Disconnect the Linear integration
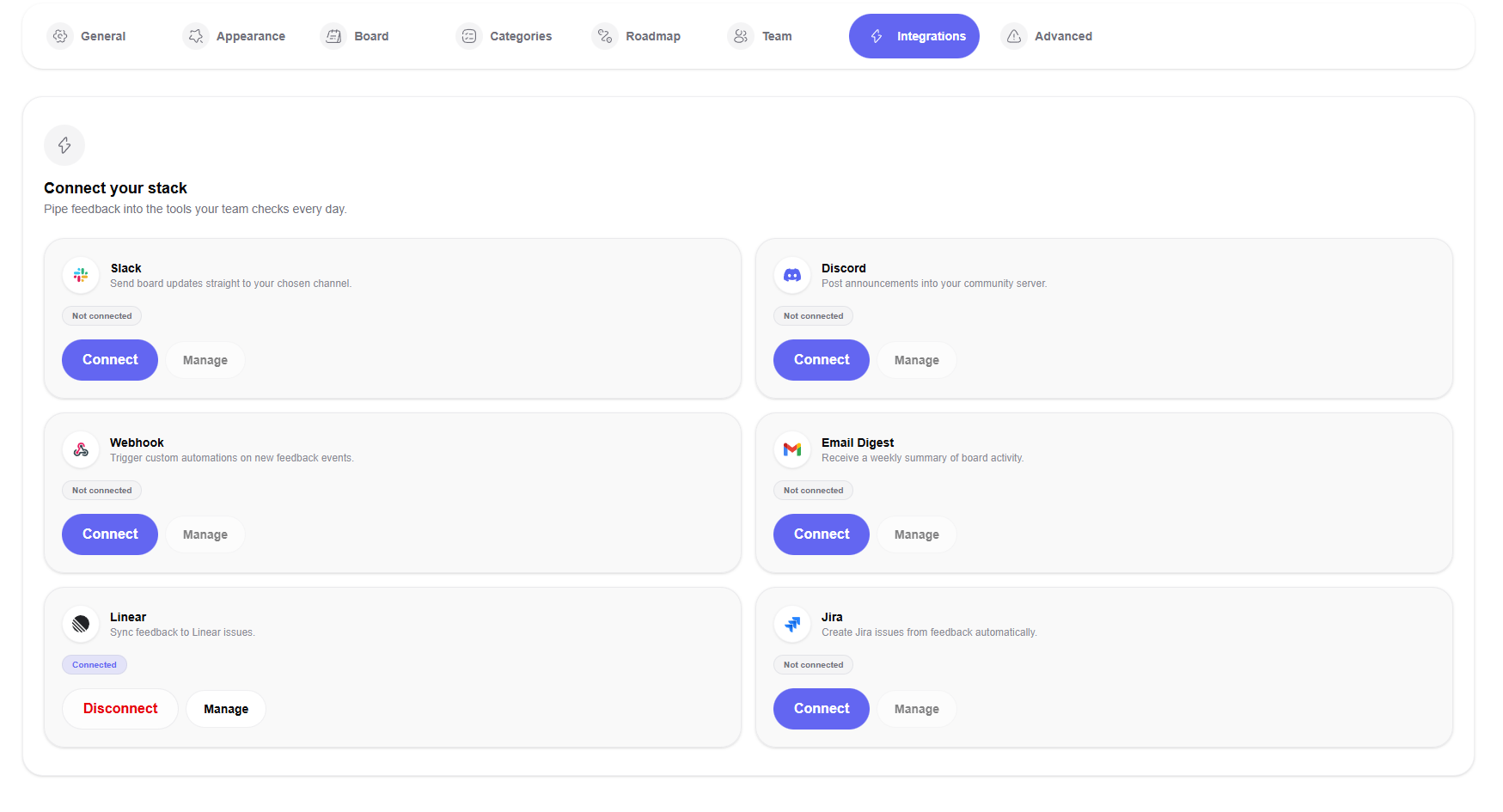Screen dimensions: 1503x812 pyautogui.click(x=119, y=708)
